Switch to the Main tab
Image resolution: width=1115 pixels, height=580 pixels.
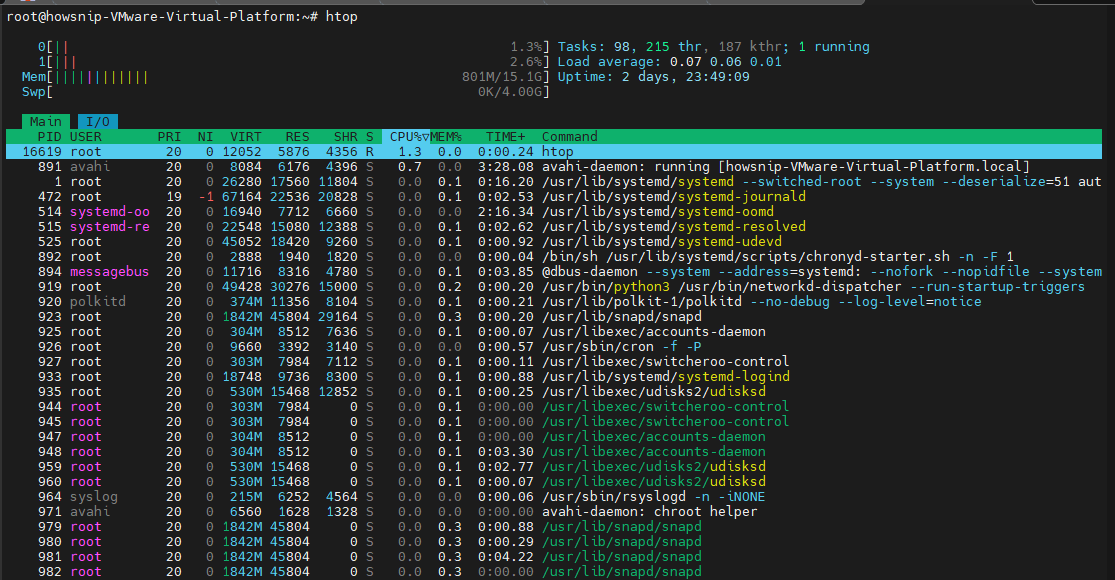[46, 122]
